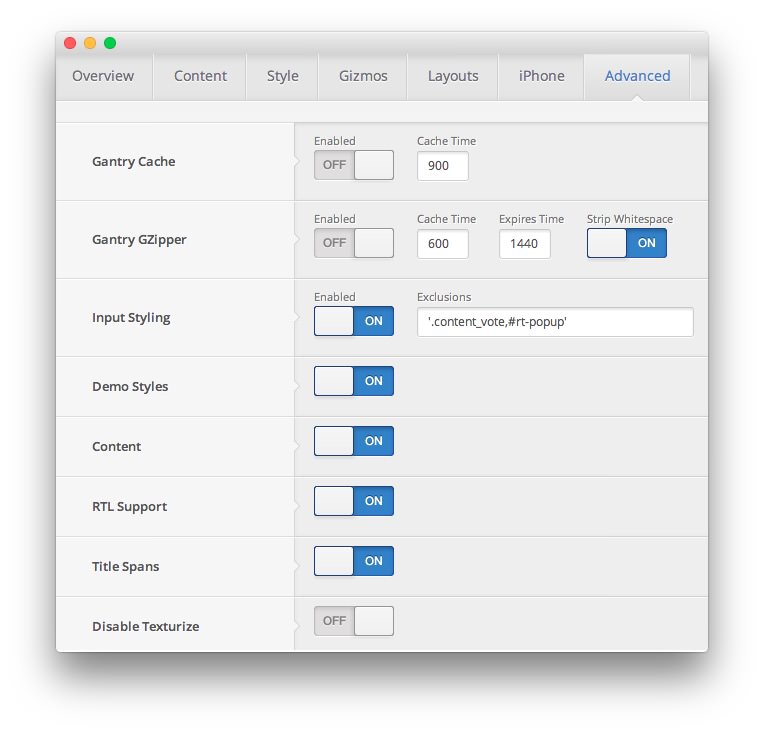Toggle Demo Styles off
The image size is (764, 732).
[x=354, y=381]
